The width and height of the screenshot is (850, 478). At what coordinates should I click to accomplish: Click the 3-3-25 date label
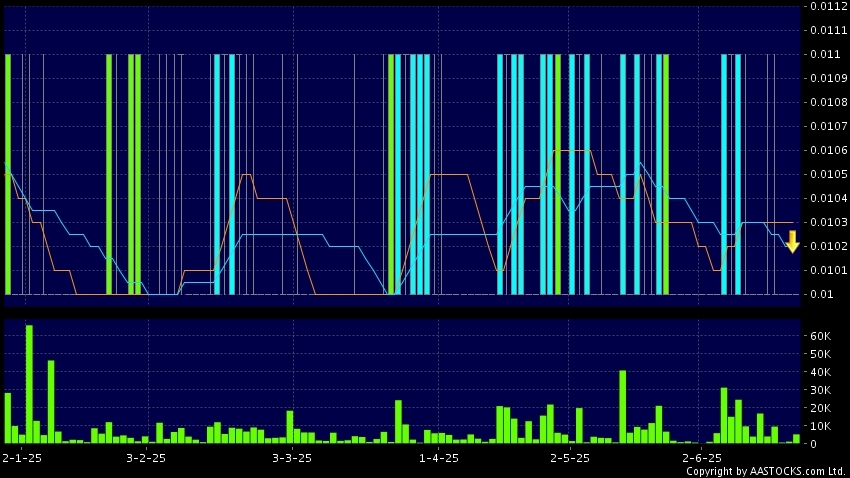click(x=292, y=458)
